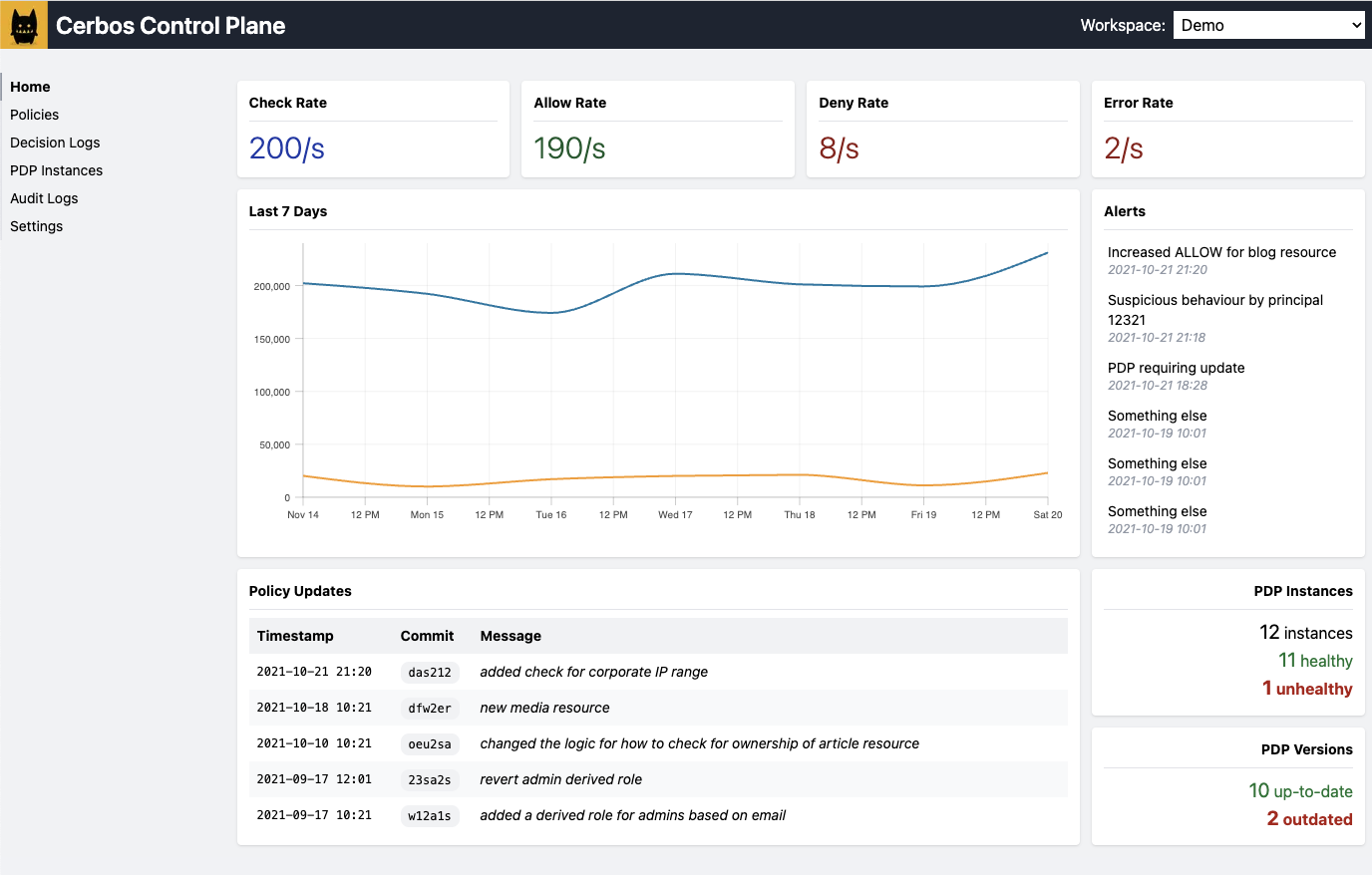Click the Policy Updates heading

click(x=300, y=591)
